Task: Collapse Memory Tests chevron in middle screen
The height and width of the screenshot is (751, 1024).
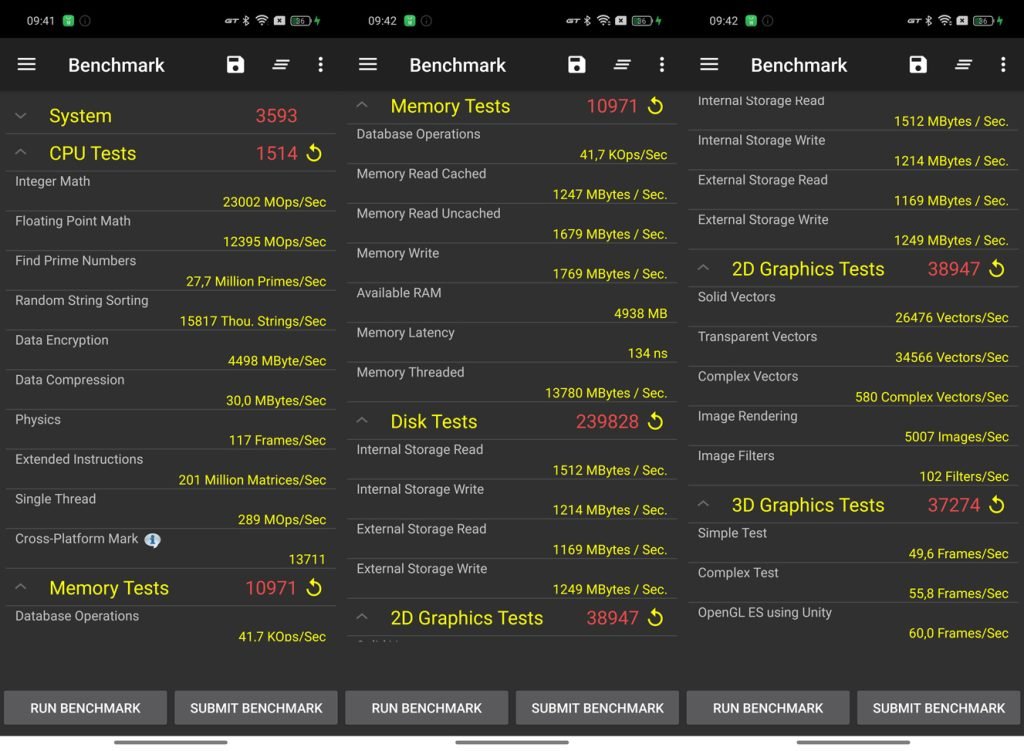Action: point(362,105)
